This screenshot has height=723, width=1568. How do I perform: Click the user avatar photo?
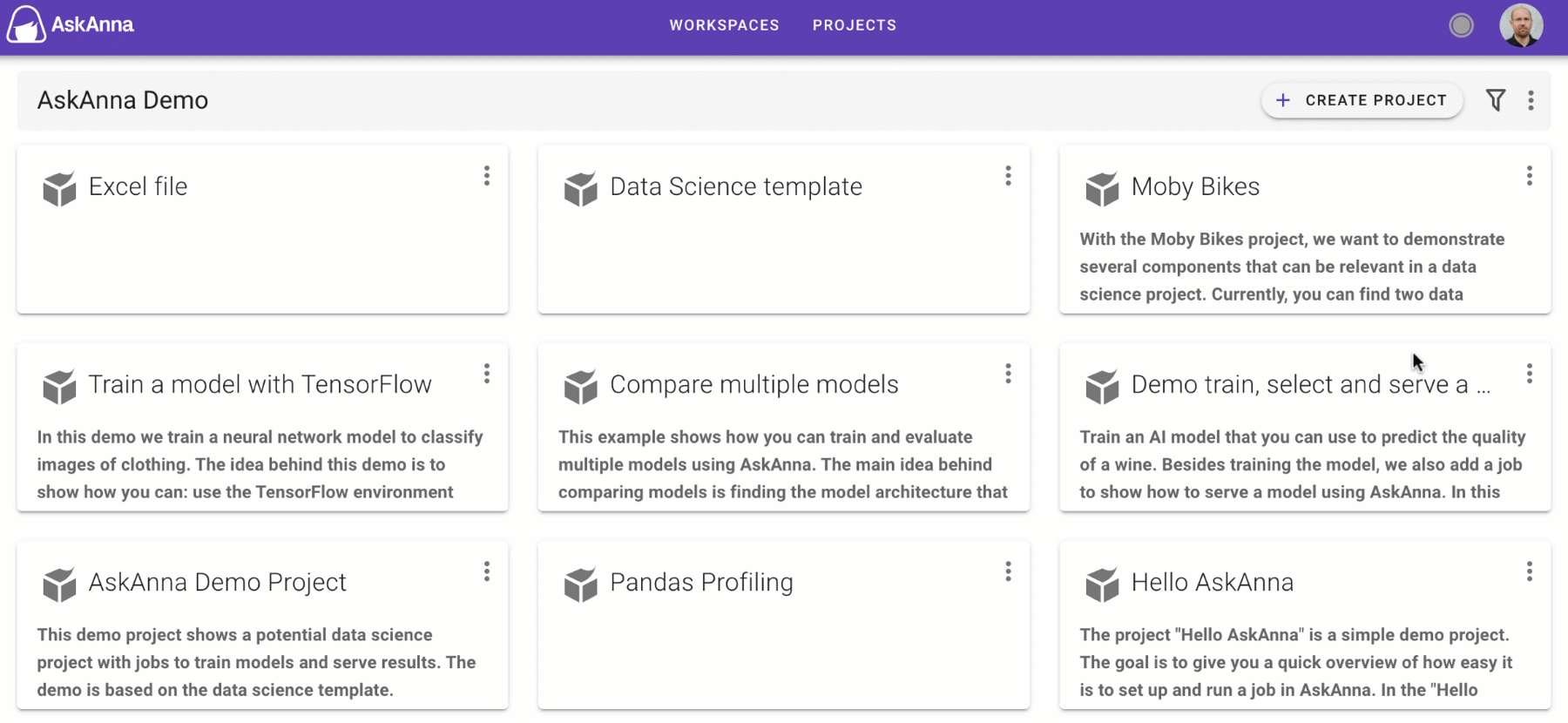(1522, 25)
